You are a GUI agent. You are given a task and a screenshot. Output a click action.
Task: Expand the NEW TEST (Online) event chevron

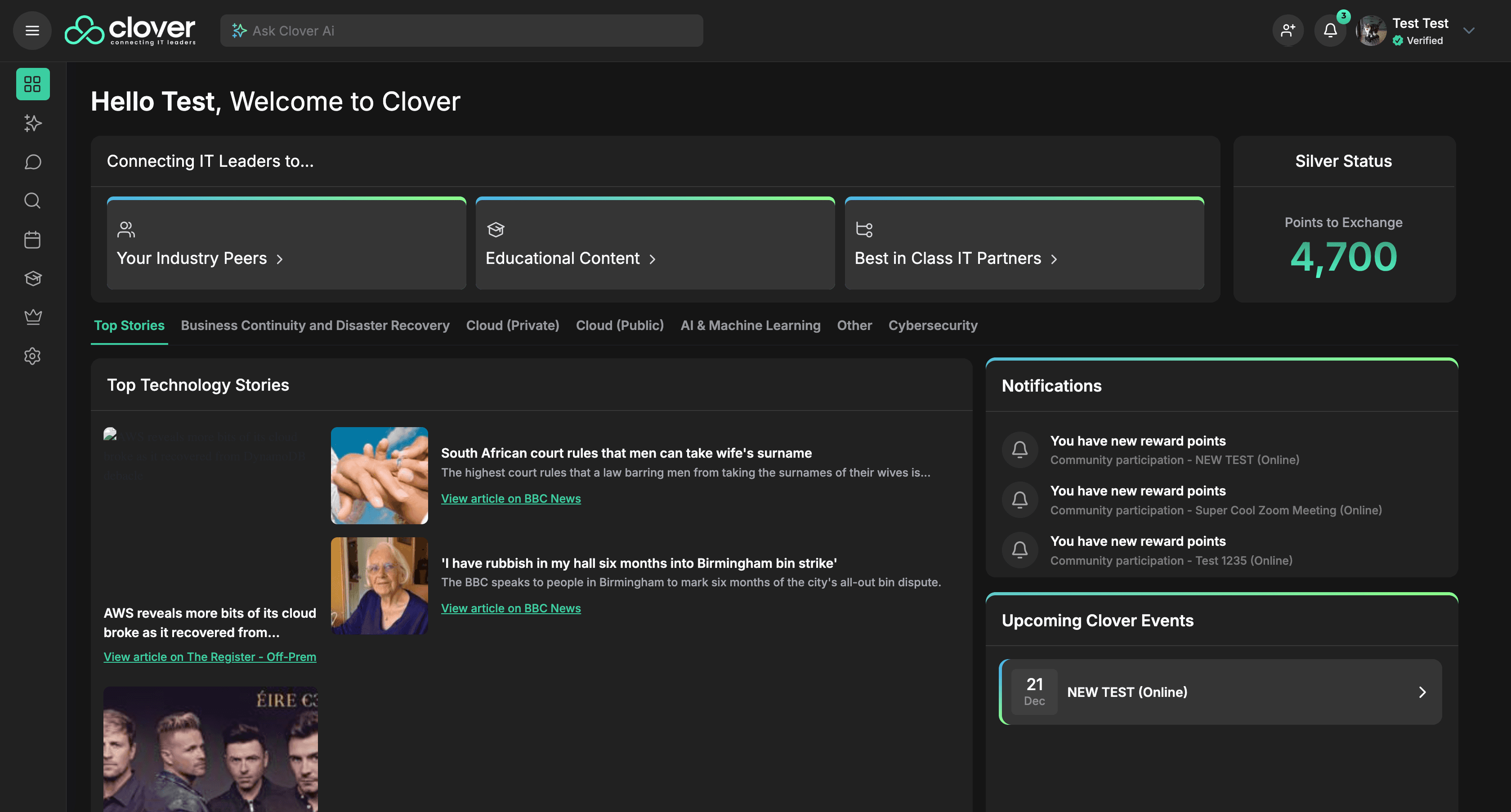(1422, 692)
